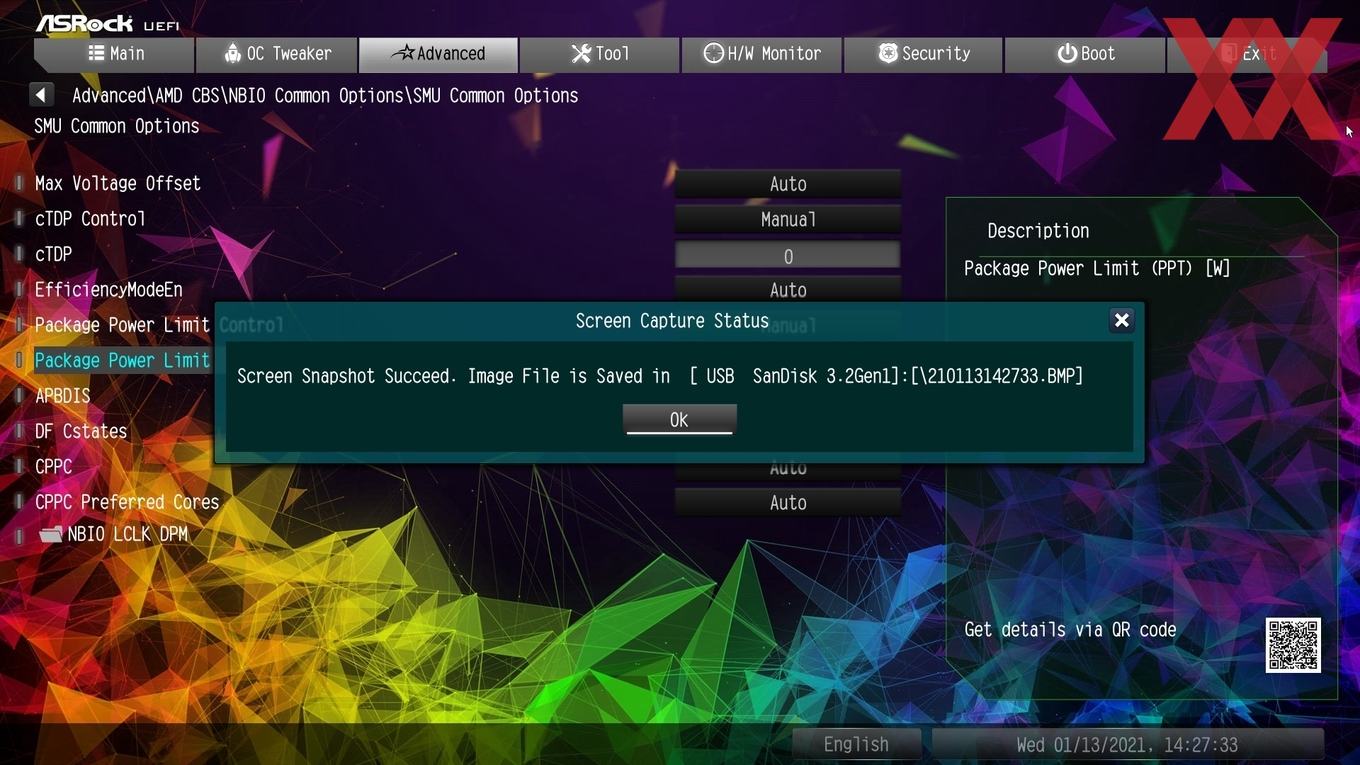Click the ASRock UEFI logo
The width and height of the screenshot is (1360, 765).
click(x=107, y=23)
